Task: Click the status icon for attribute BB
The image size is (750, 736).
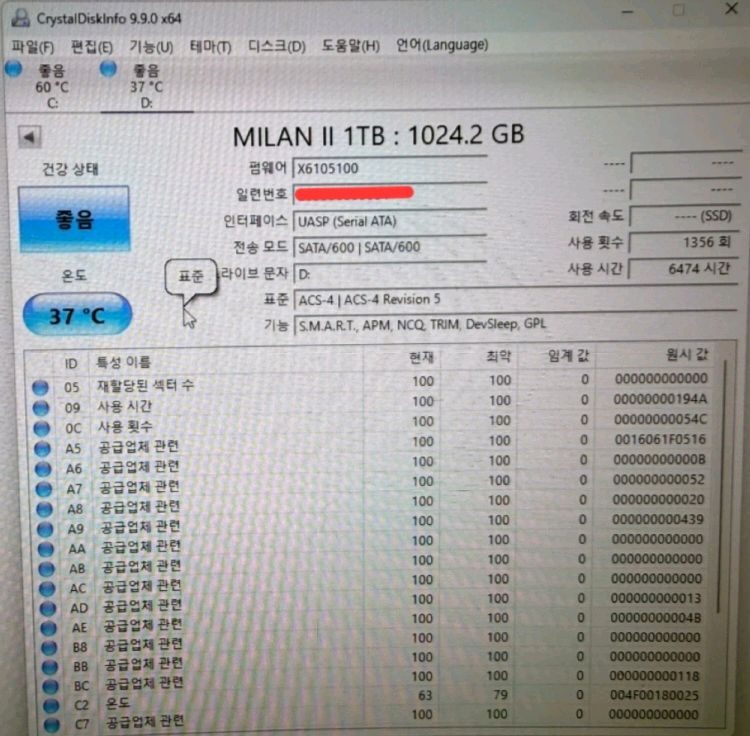Action: (50, 666)
